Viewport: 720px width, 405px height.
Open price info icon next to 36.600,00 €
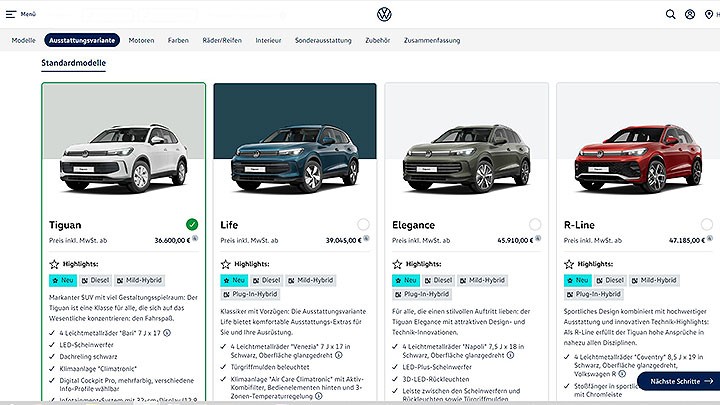pos(195,238)
